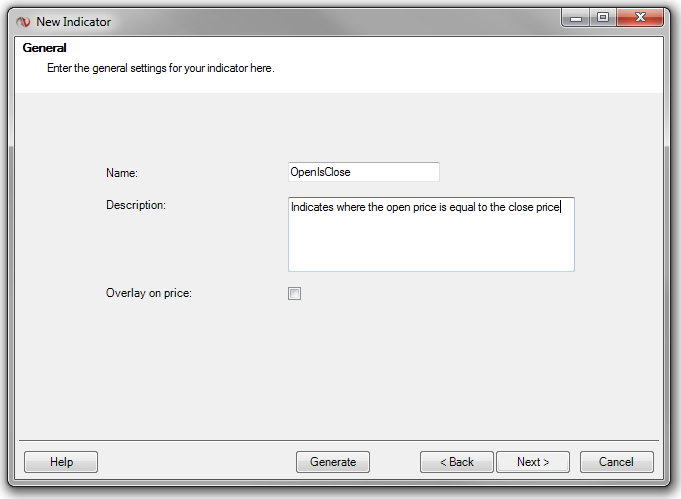Cancel the indicator wizard
681x499 pixels.
point(616,462)
